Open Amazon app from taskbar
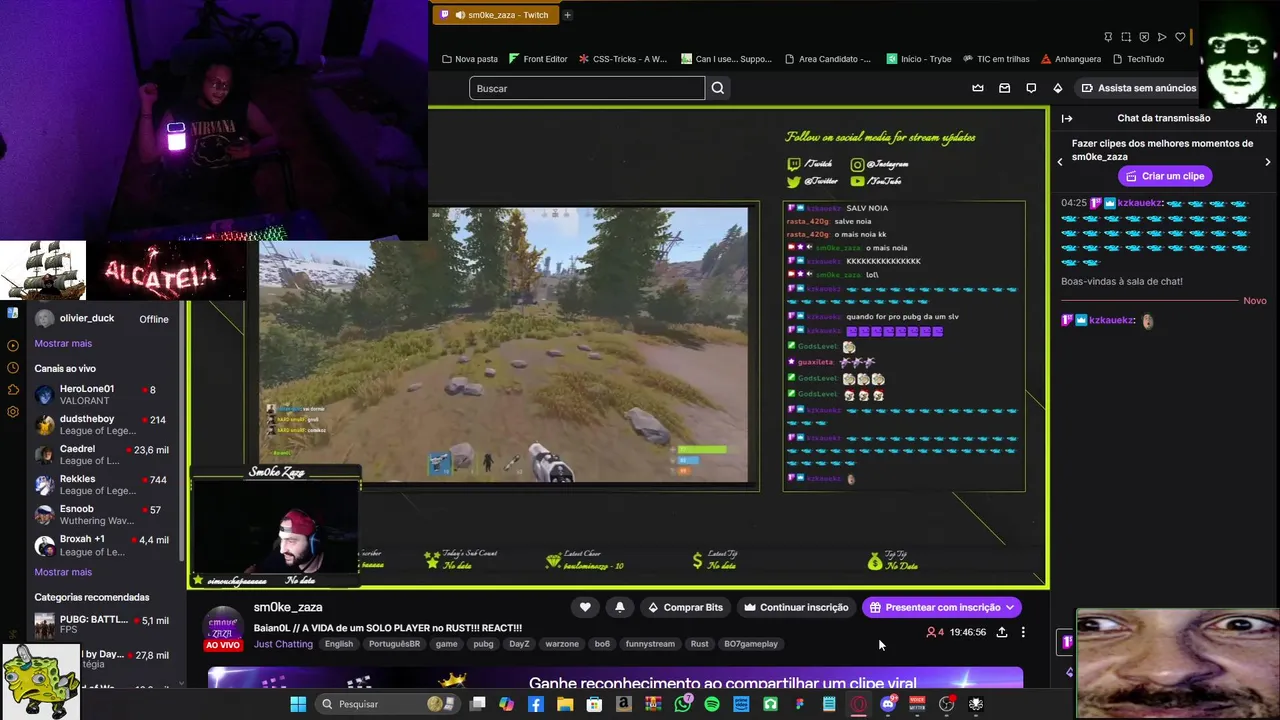Viewport: 1280px width, 720px height. (624, 704)
